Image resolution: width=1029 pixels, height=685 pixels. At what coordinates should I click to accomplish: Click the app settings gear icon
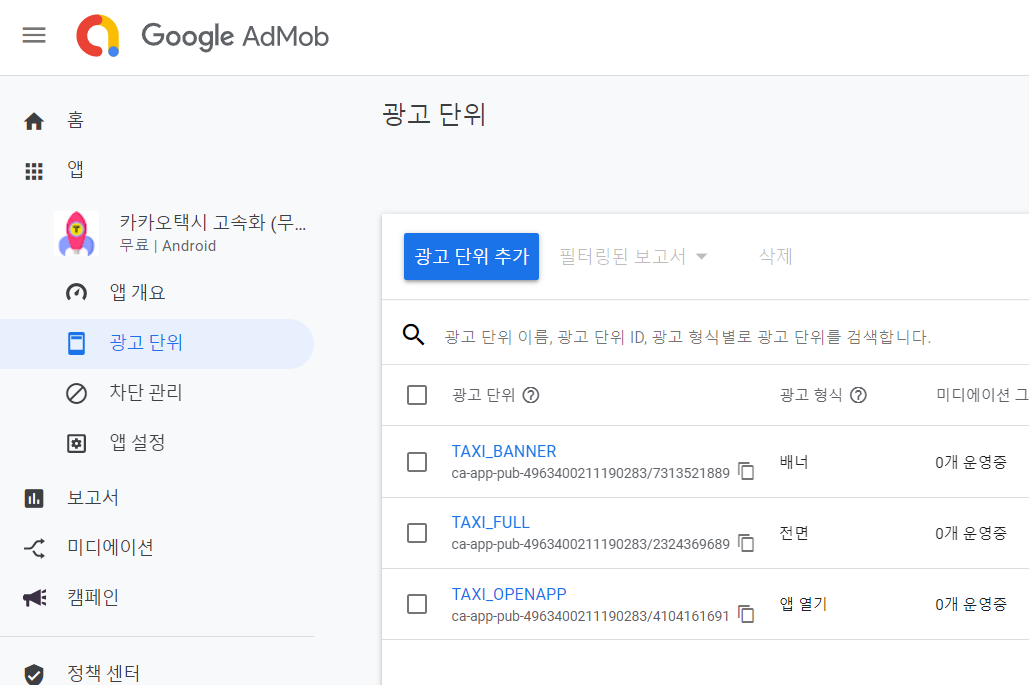tap(76, 444)
